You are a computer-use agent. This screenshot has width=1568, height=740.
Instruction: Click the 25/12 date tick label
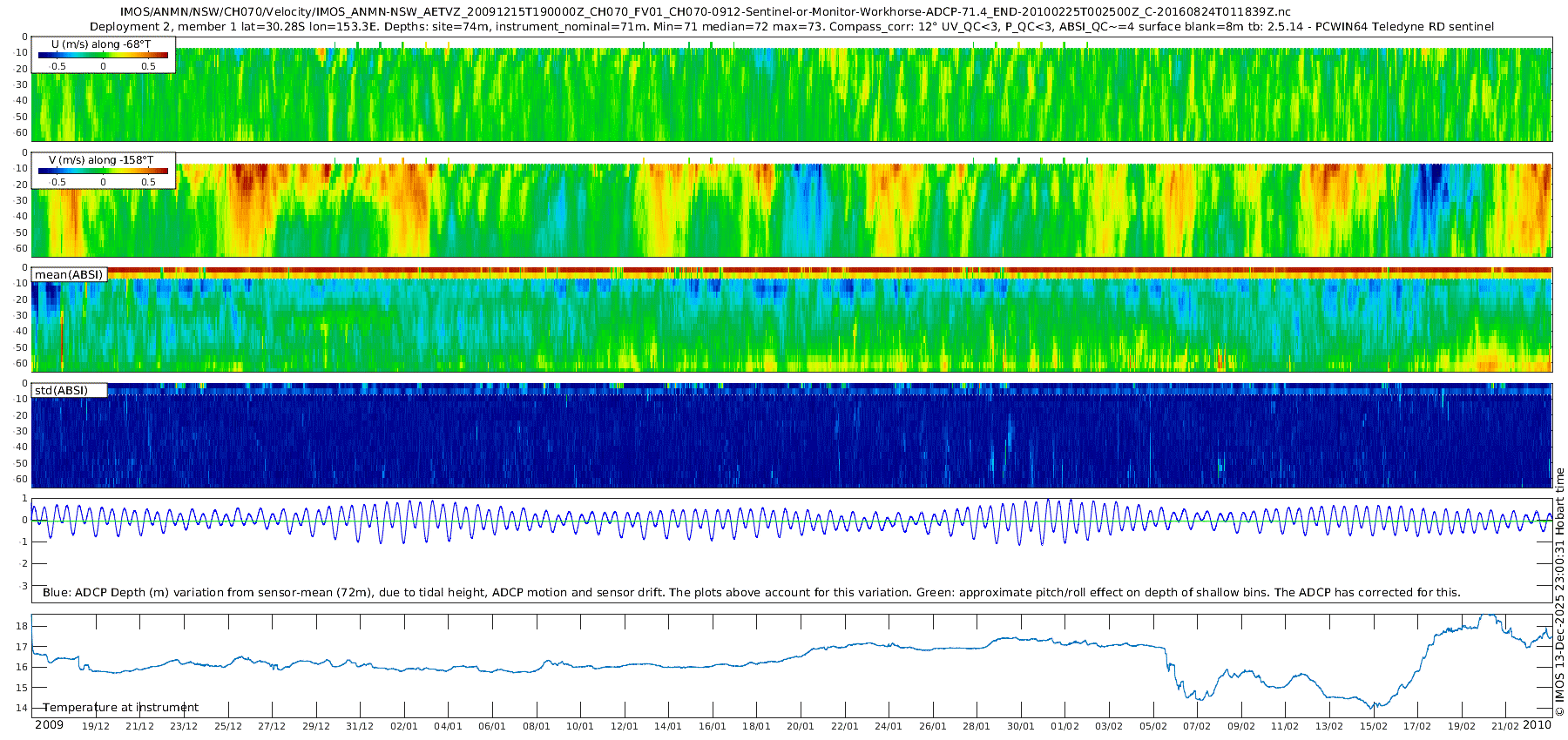228,726
